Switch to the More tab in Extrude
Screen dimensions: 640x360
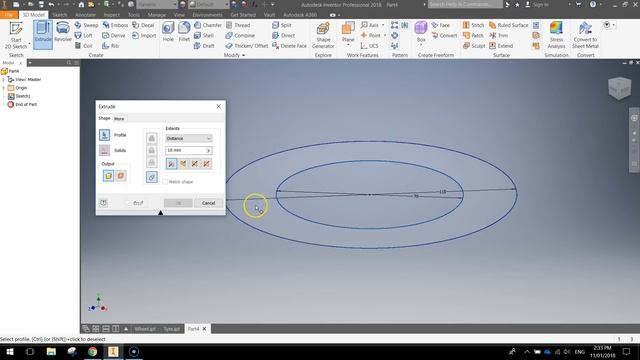point(119,119)
